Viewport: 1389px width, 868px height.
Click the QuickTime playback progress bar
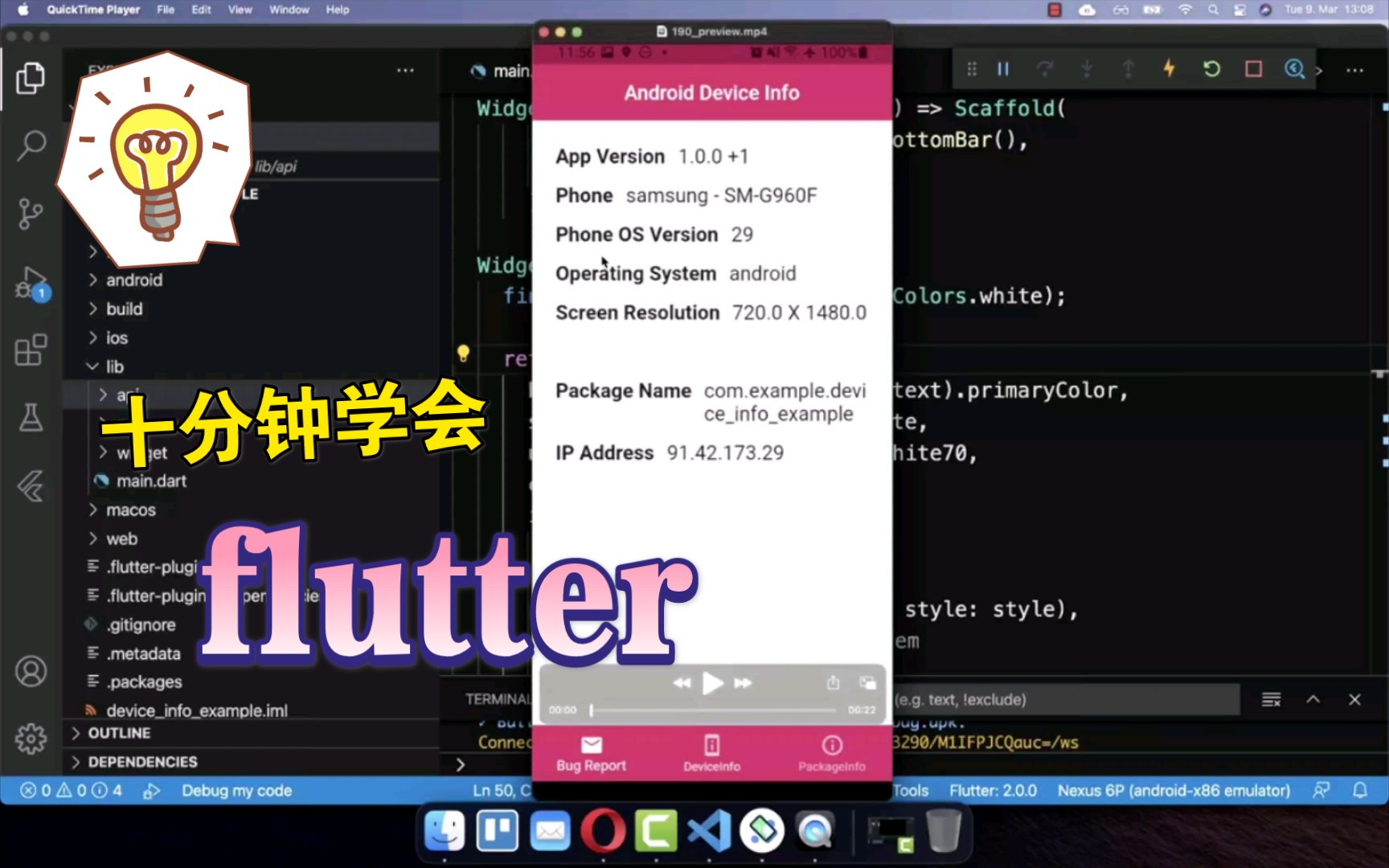click(713, 710)
